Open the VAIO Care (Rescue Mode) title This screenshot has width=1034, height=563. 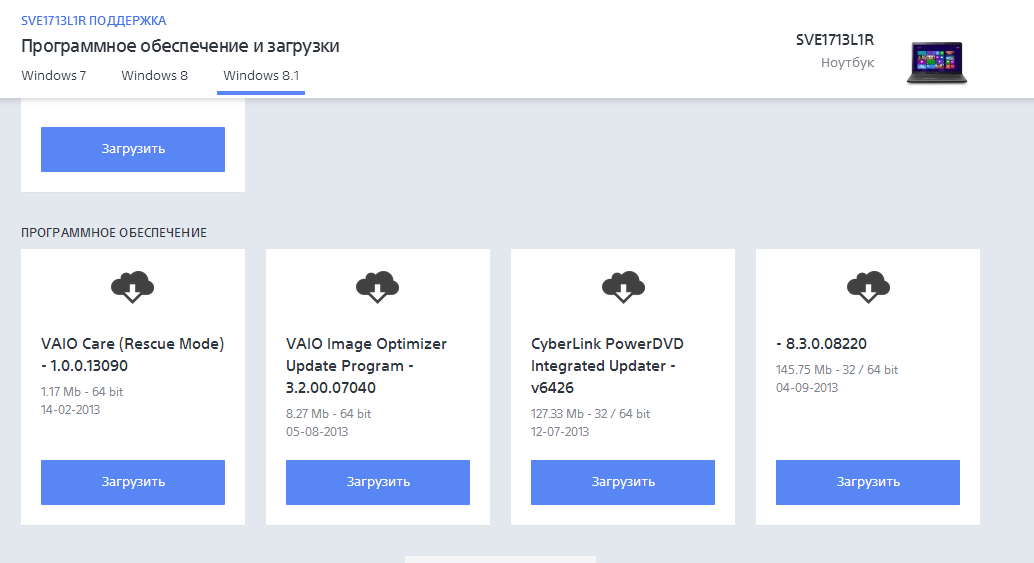point(132,354)
